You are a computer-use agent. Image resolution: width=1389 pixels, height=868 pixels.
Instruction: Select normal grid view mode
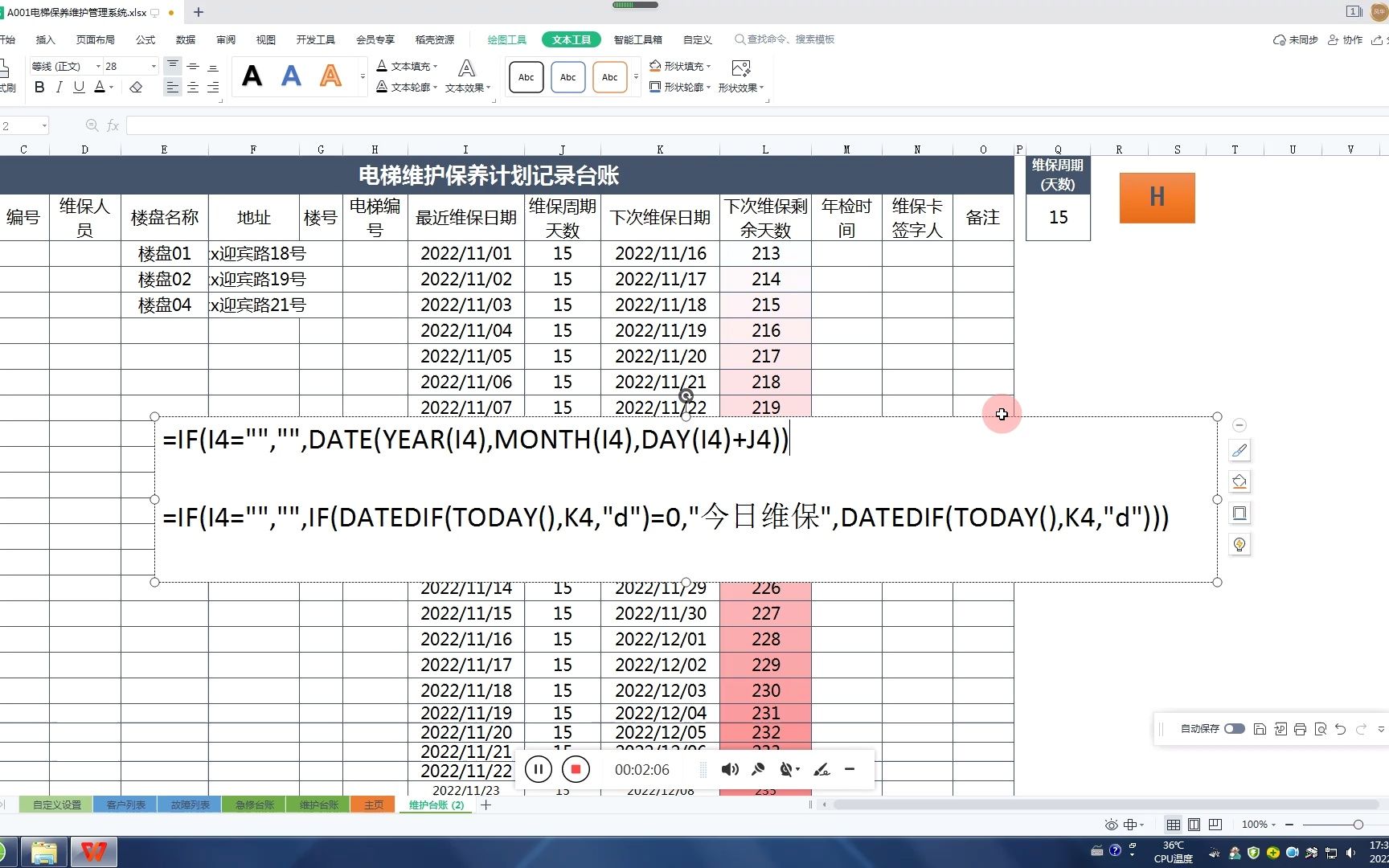click(x=1174, y=825)
